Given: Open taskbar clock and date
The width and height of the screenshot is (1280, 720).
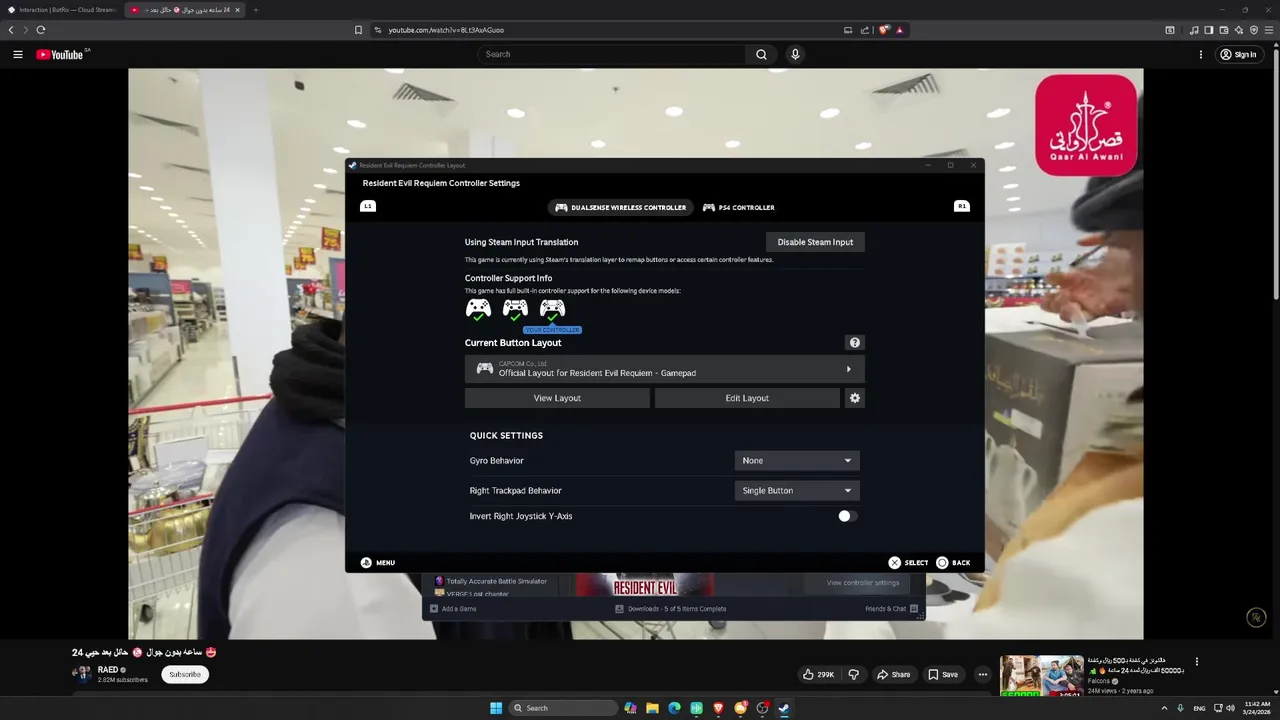Looking at the screenshot, I should tap(1256, 708).
